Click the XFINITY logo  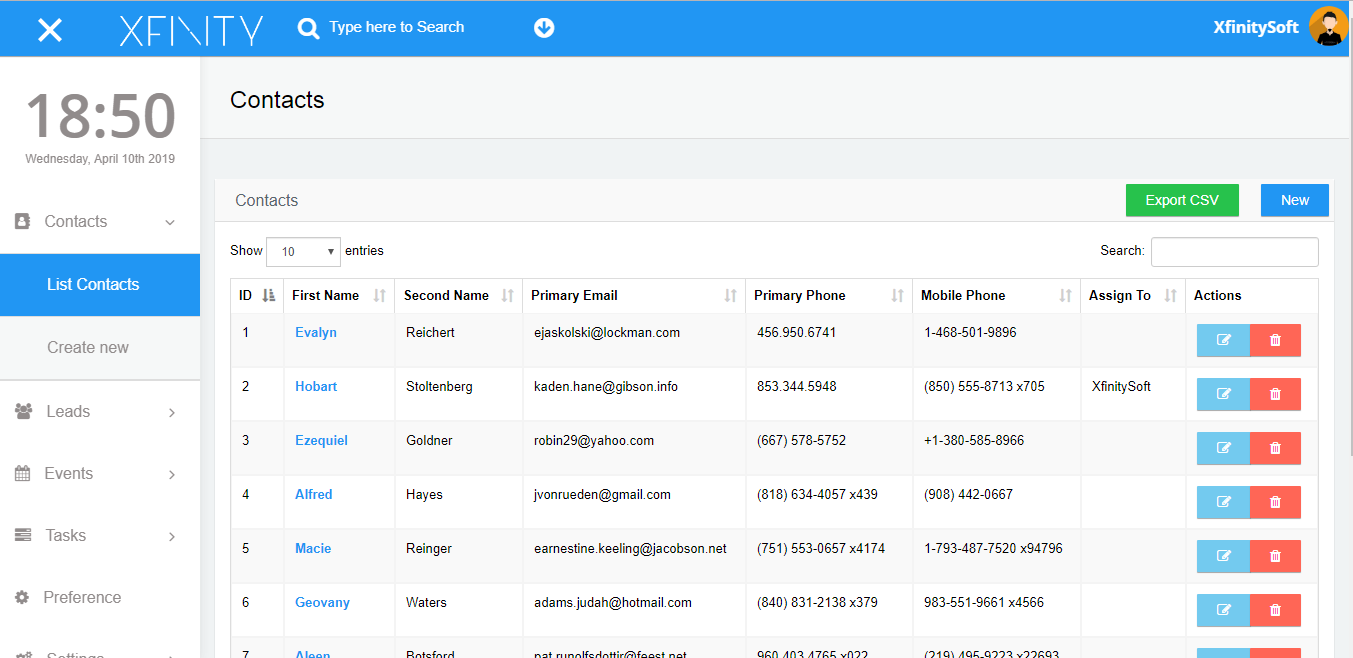click(191, 30)
